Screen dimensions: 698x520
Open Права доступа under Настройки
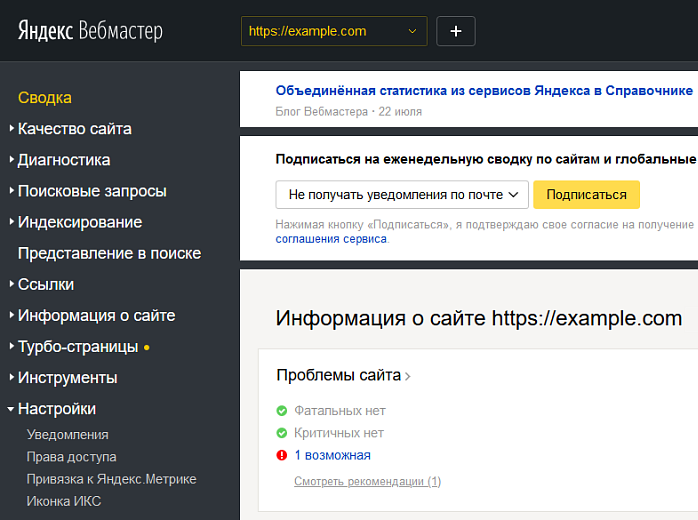pos(72,457)
